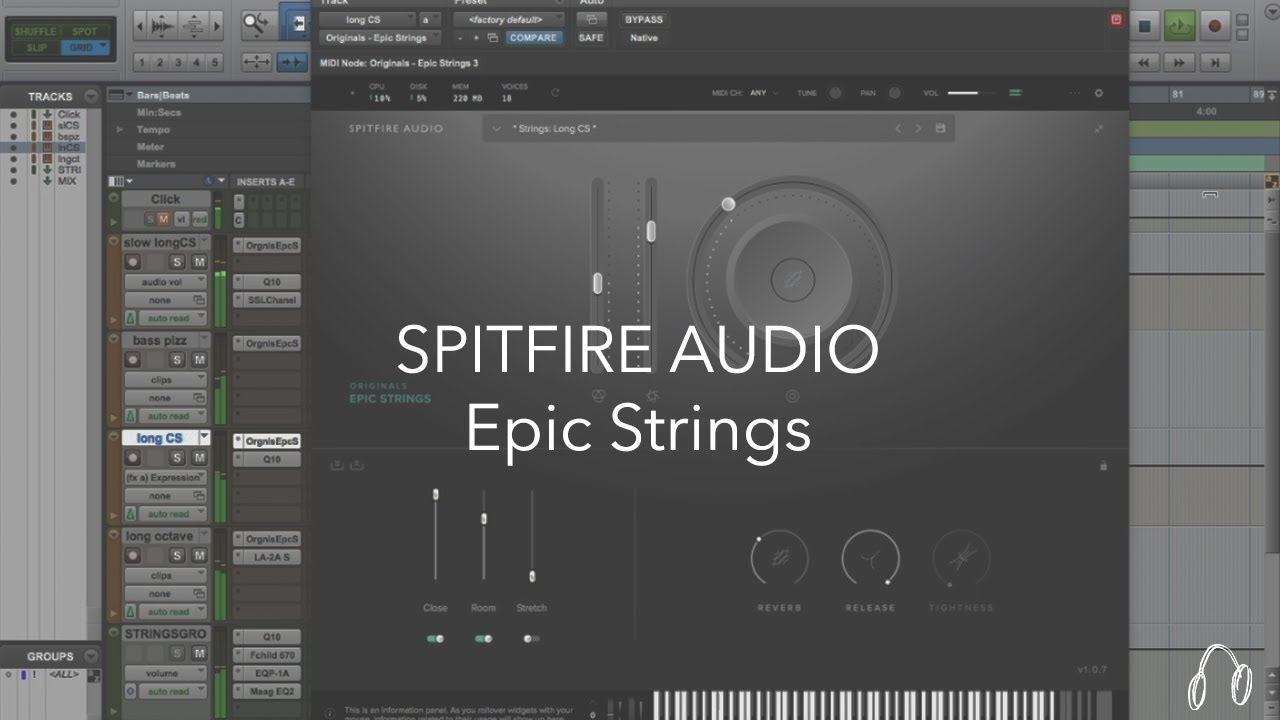Open the audio vol view selector
The width and height of the screenshot is (1280, 720).
pos(166,282)
